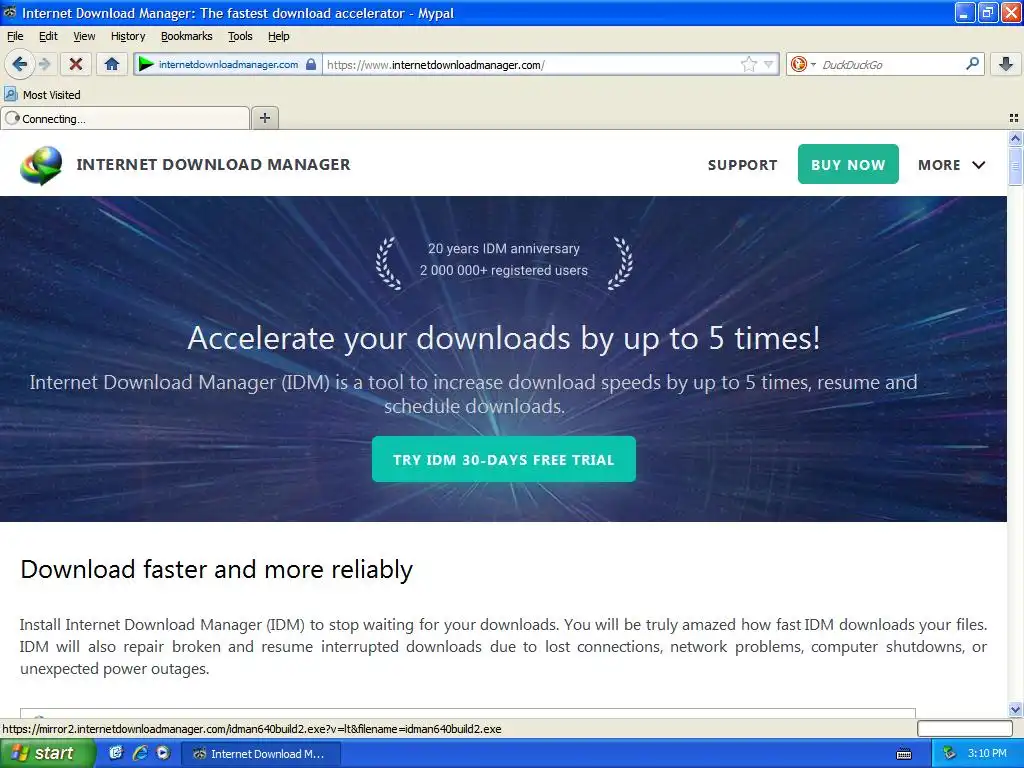Open the Tools menu
1024x768 pixels.
(240, 36)
